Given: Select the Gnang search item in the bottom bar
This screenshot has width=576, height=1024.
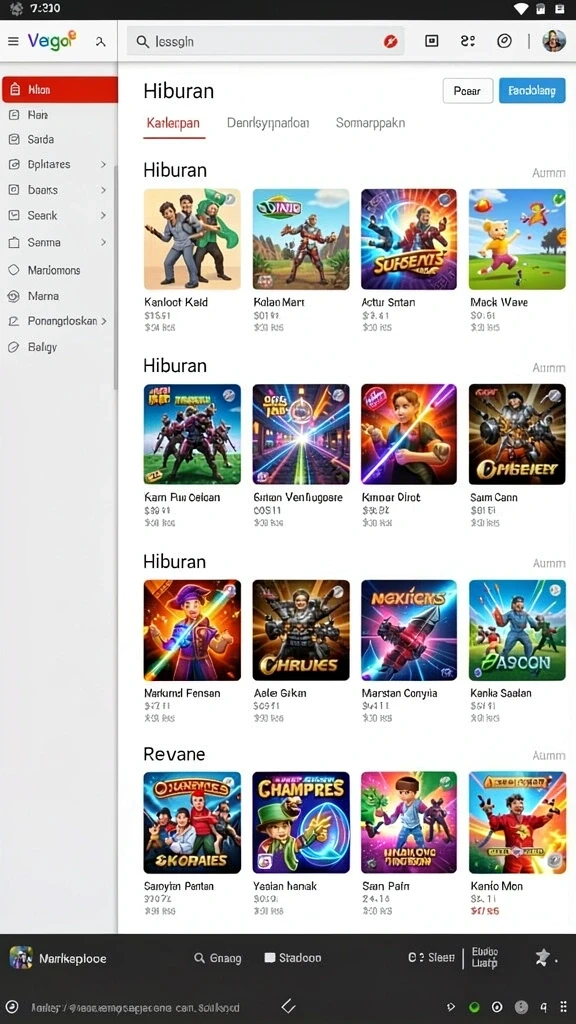Looking at the screenshot, I should tap(218, 958).
